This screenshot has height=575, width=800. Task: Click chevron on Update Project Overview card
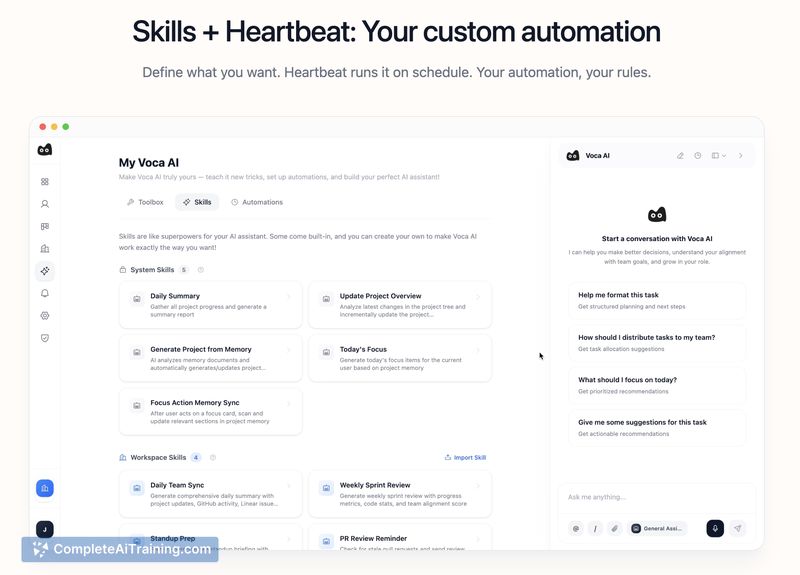coord(479,296)
